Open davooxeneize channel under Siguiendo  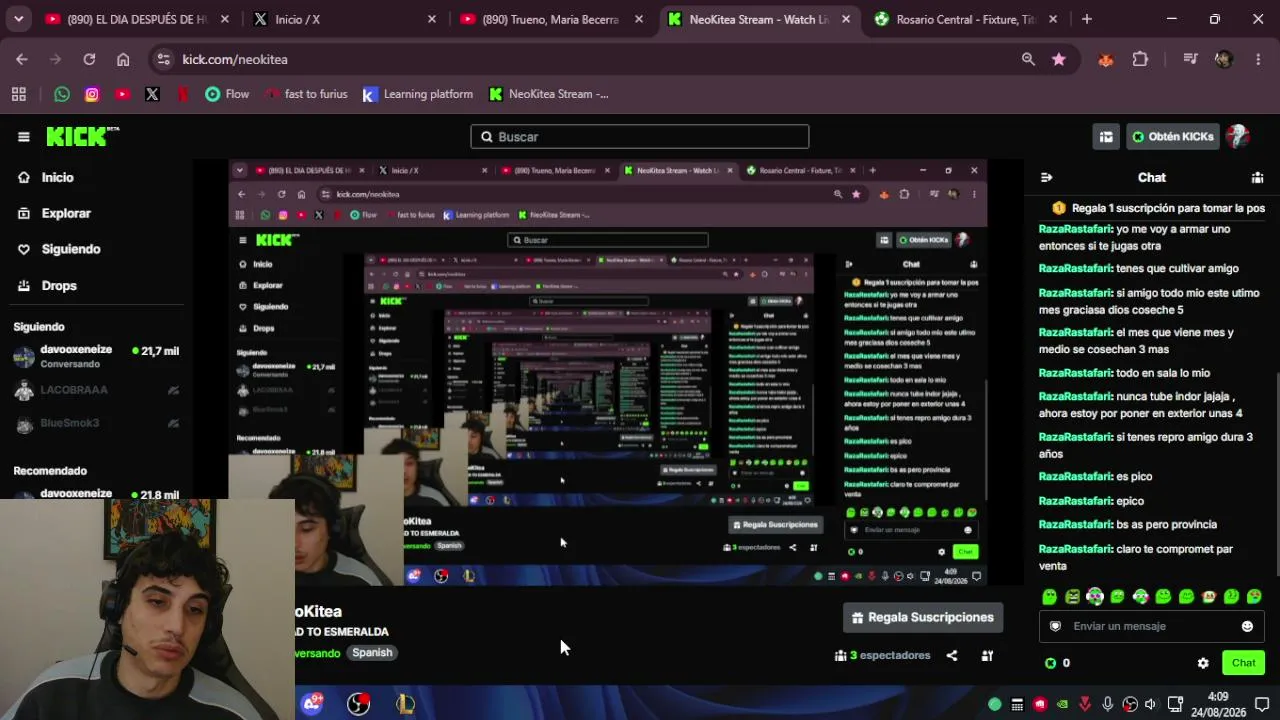tap(96, 356)
